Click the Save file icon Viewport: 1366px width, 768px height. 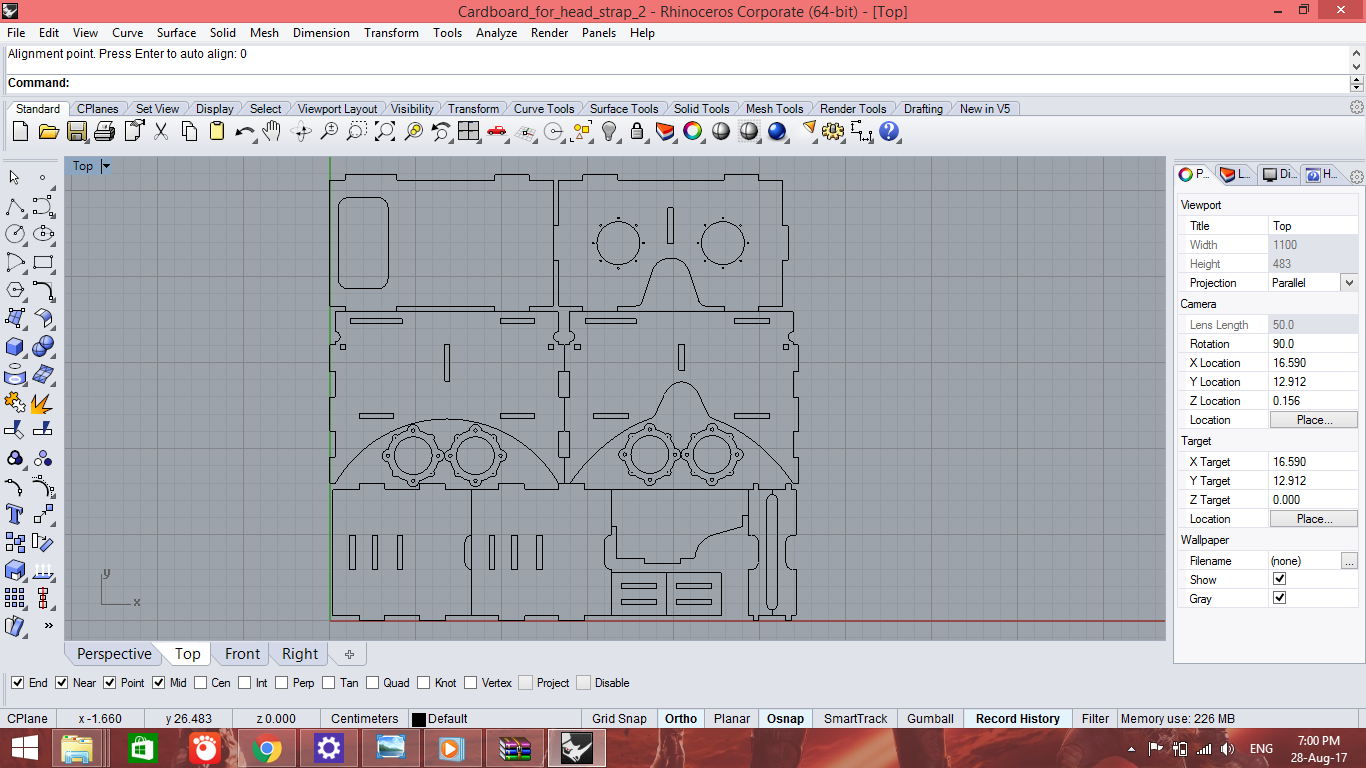coord(77,131)
